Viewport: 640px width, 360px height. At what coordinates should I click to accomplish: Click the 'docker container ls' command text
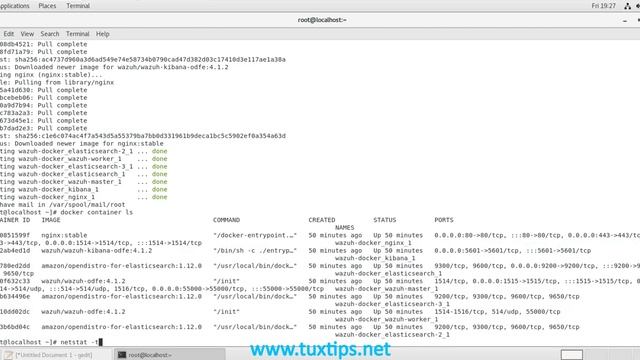coord(97,212)
